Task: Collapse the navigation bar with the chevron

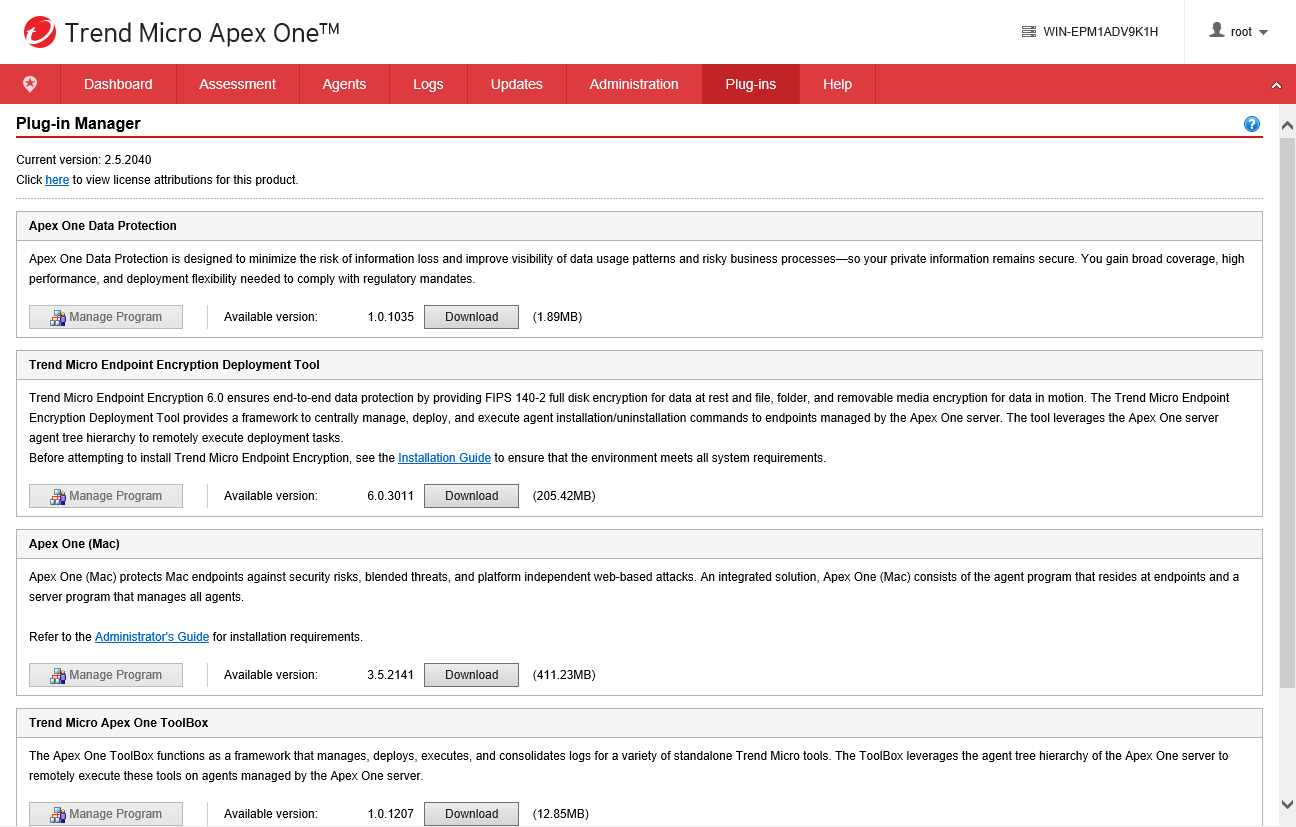Action: click(x=1276, y=85)
